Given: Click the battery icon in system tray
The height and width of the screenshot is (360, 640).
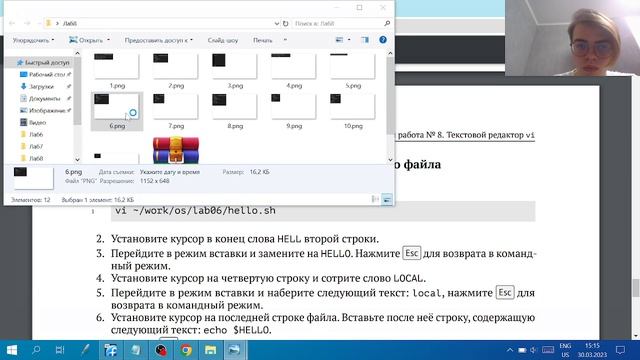Looking at the screenshot, I should tap(522, 350).
